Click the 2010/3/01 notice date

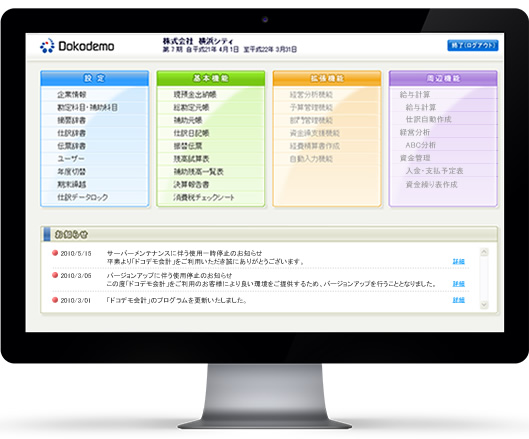(76, 300)
